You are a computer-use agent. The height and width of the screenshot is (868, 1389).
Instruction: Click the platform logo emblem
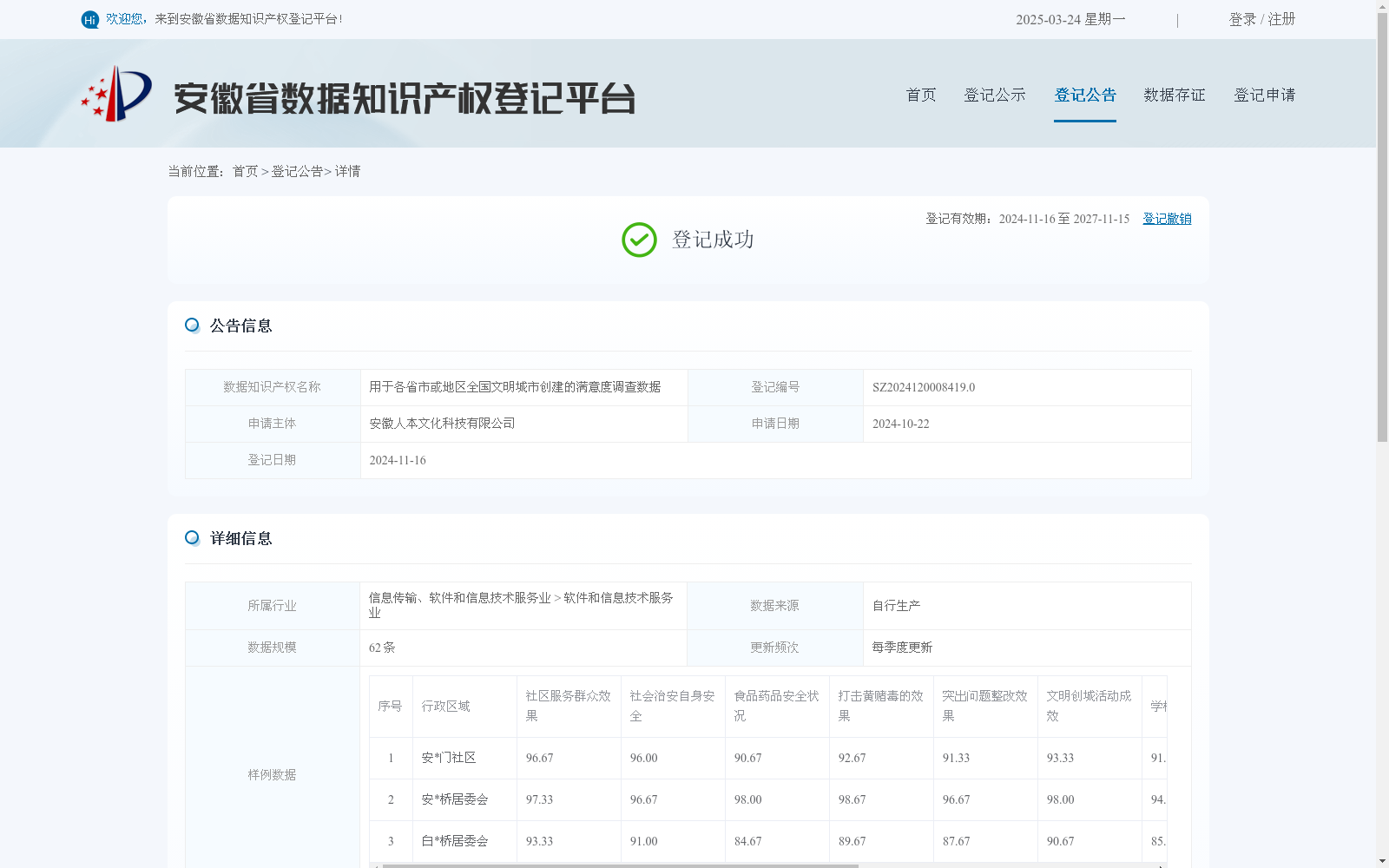pyautogui.click(x=116, y=94)
